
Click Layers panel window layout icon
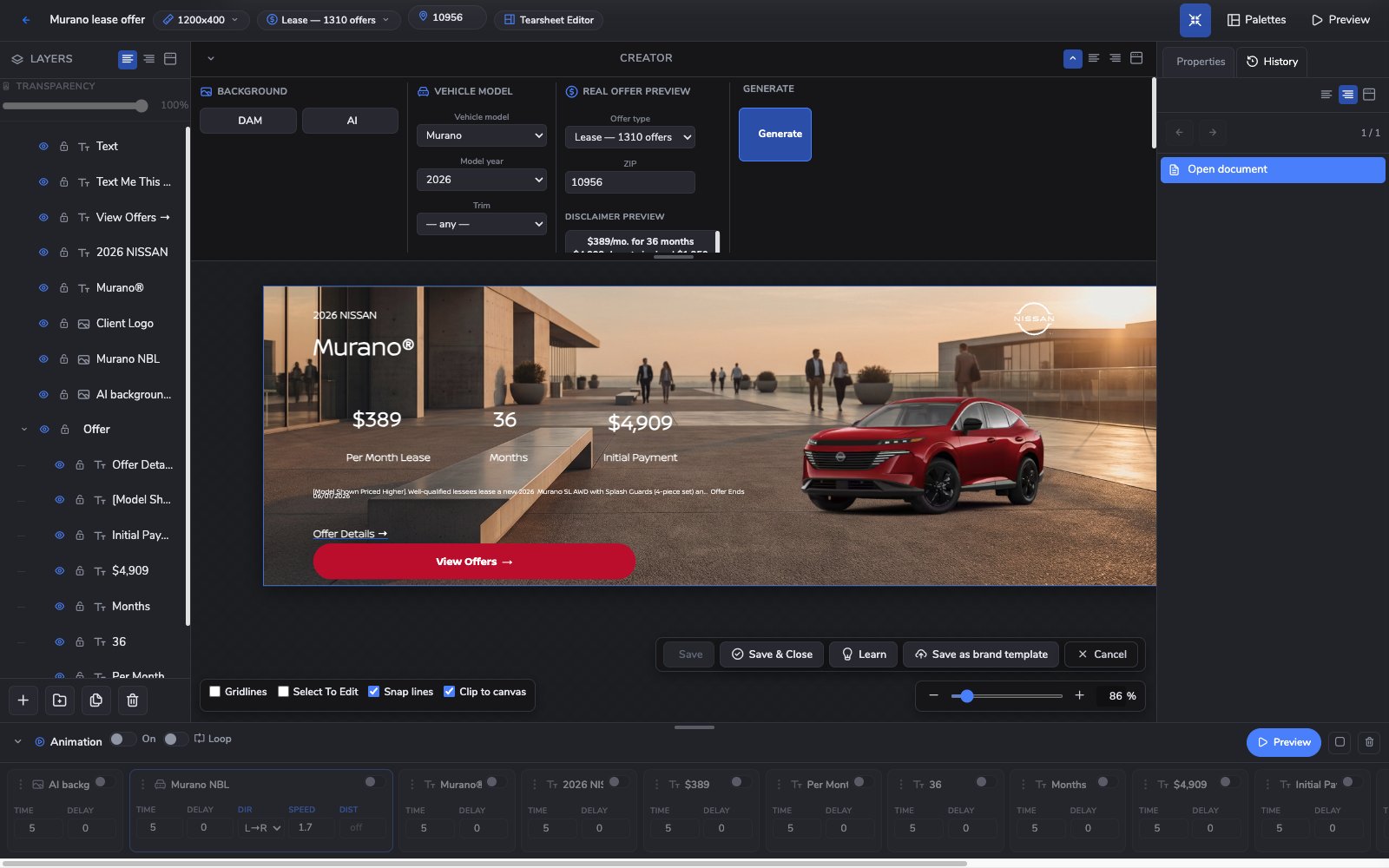(x=170, y=59)
